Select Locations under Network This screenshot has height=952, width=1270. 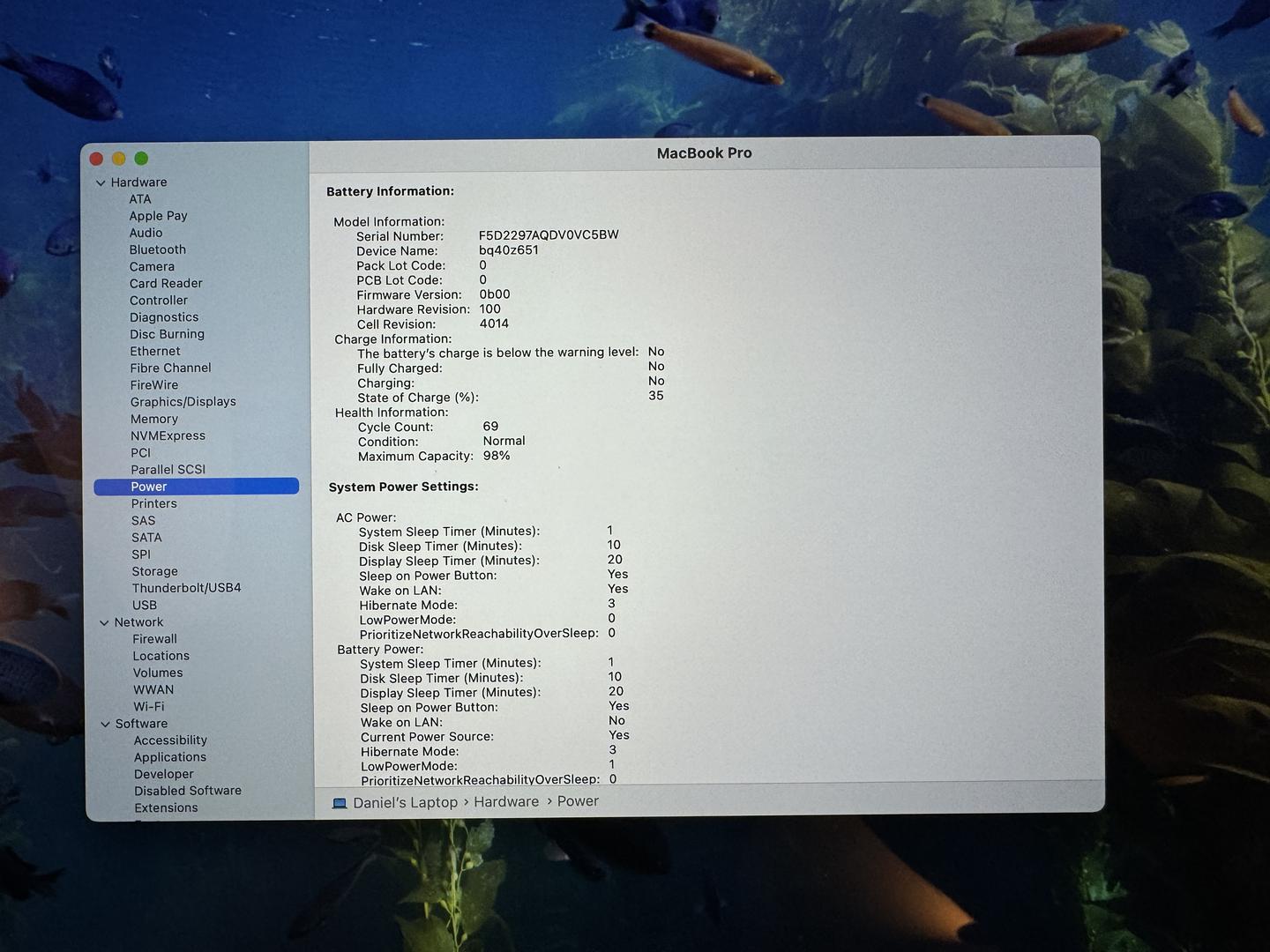[x=161, y=656]
